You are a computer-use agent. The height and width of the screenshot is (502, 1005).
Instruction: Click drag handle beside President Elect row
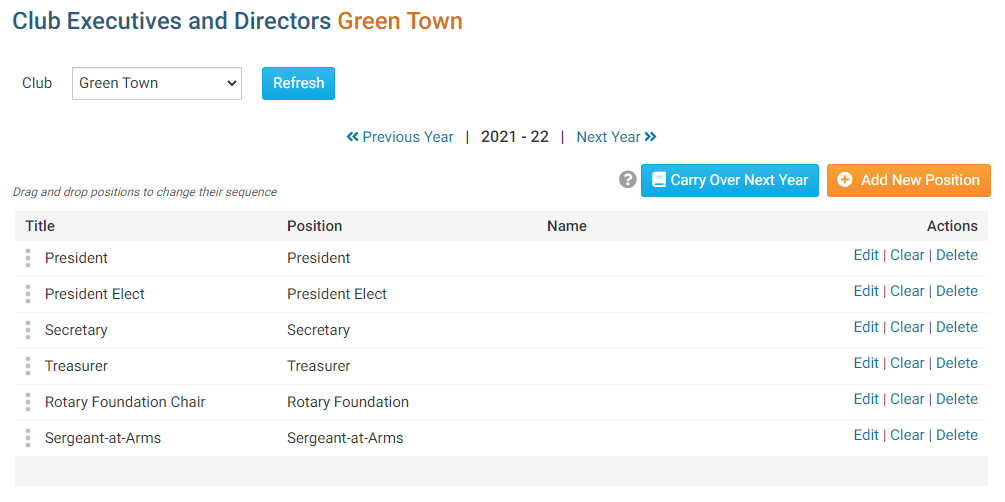[28, 294]
